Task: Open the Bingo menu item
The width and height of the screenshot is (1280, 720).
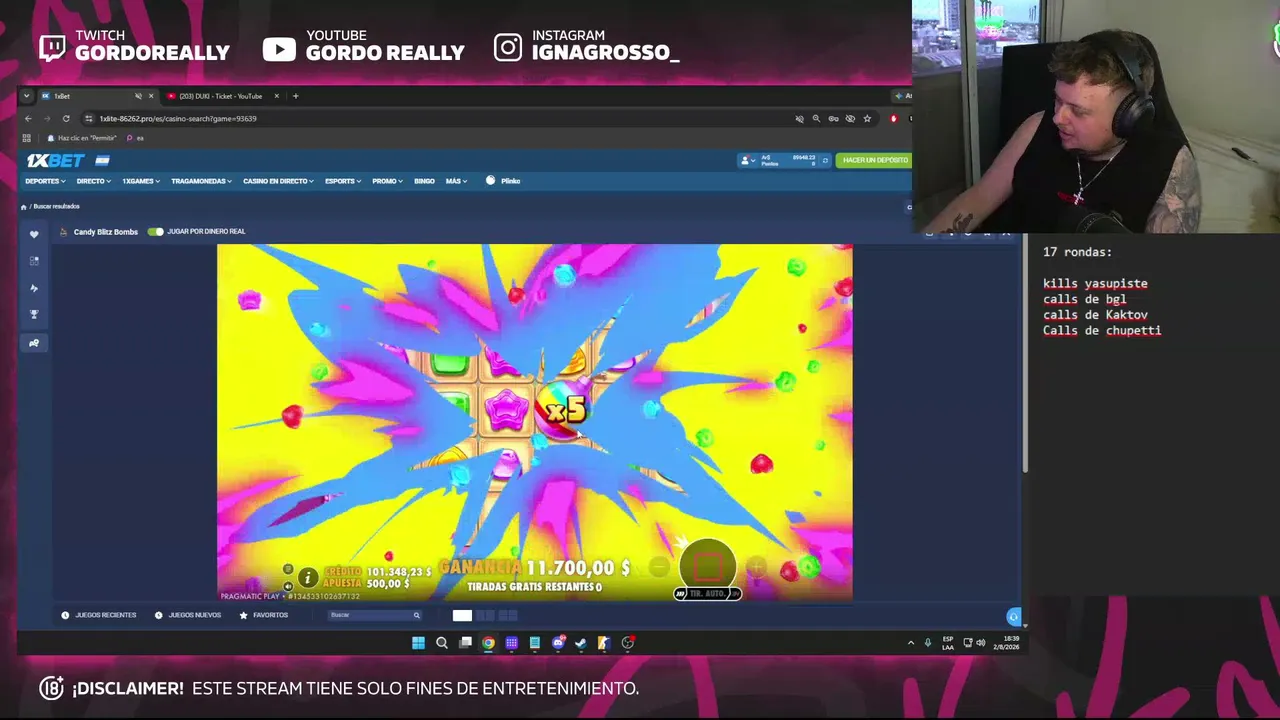Action: [x=424, y=181]
